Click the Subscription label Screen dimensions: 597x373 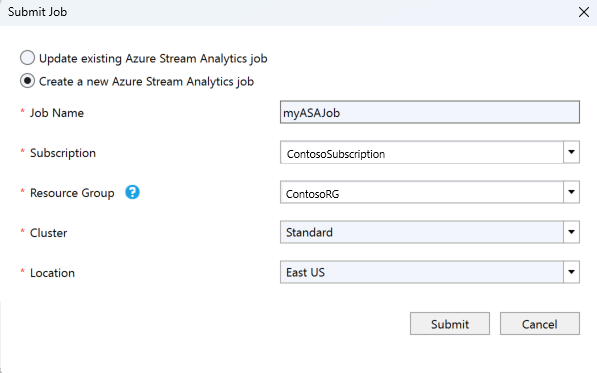[63, 153]
